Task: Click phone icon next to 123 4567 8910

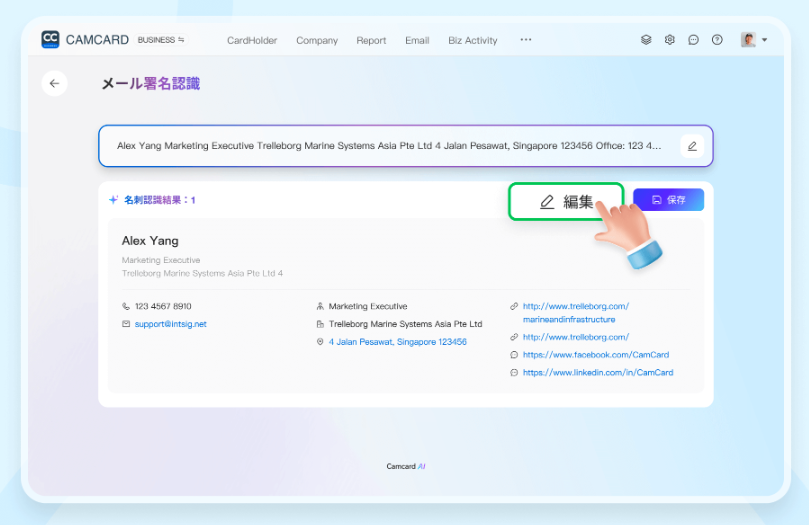Action: 126,306
